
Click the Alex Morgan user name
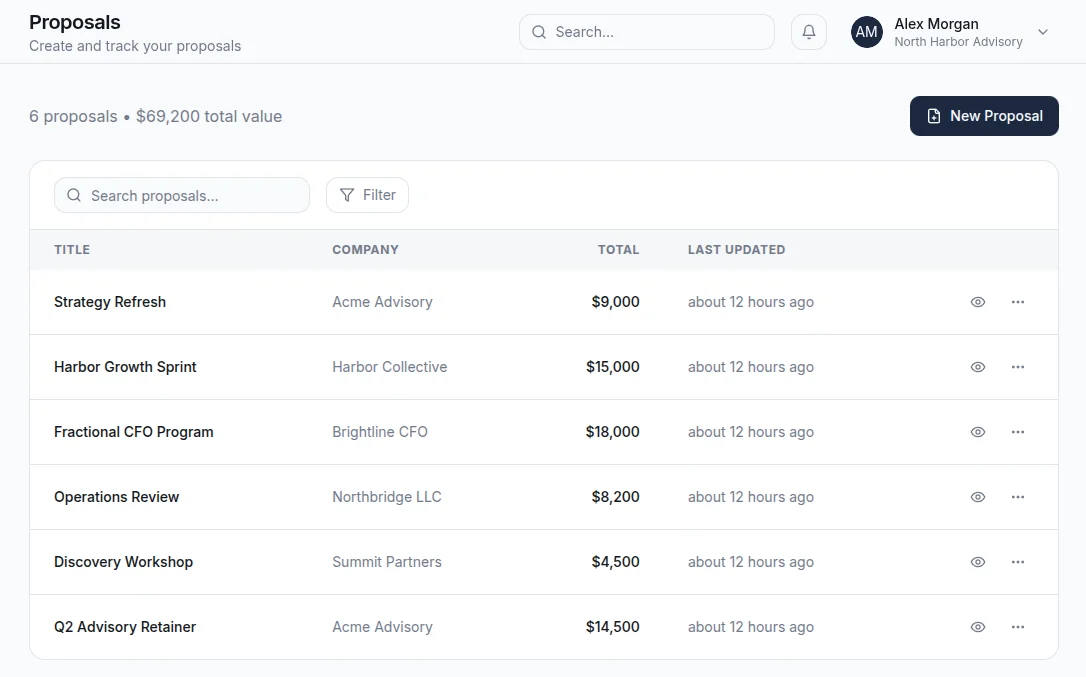[x=936, y=24]
